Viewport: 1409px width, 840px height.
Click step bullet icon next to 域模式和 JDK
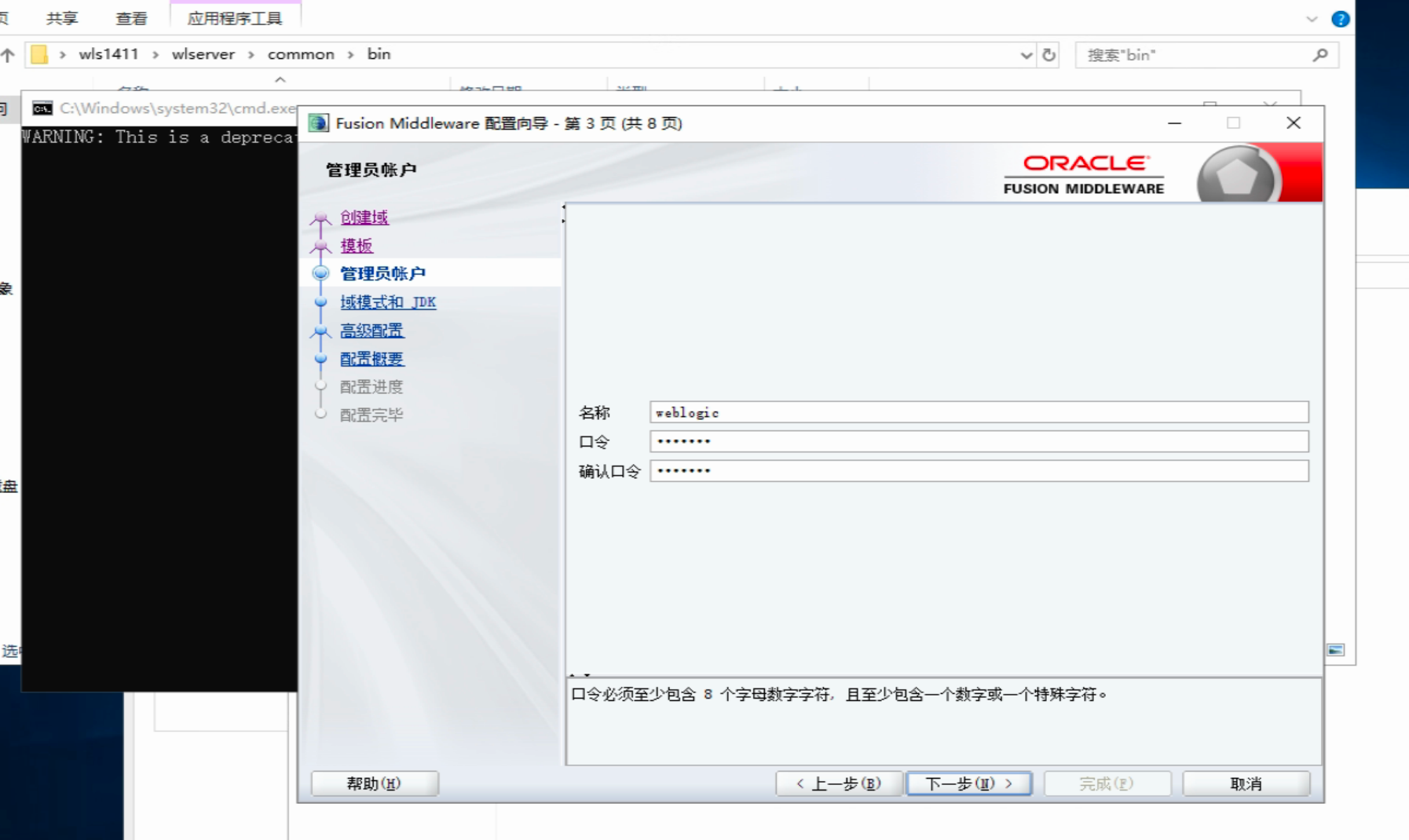320,302
